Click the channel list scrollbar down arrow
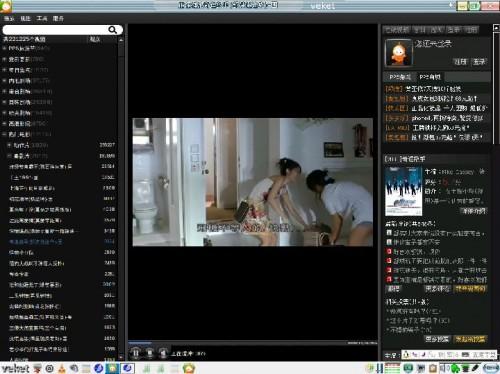 [121, 357]
